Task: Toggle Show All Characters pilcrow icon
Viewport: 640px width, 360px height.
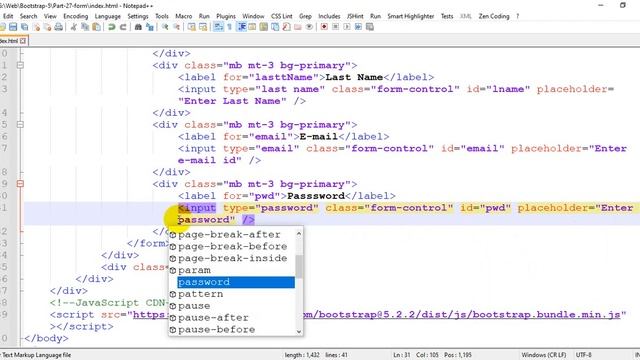Action: click(229, 27)
